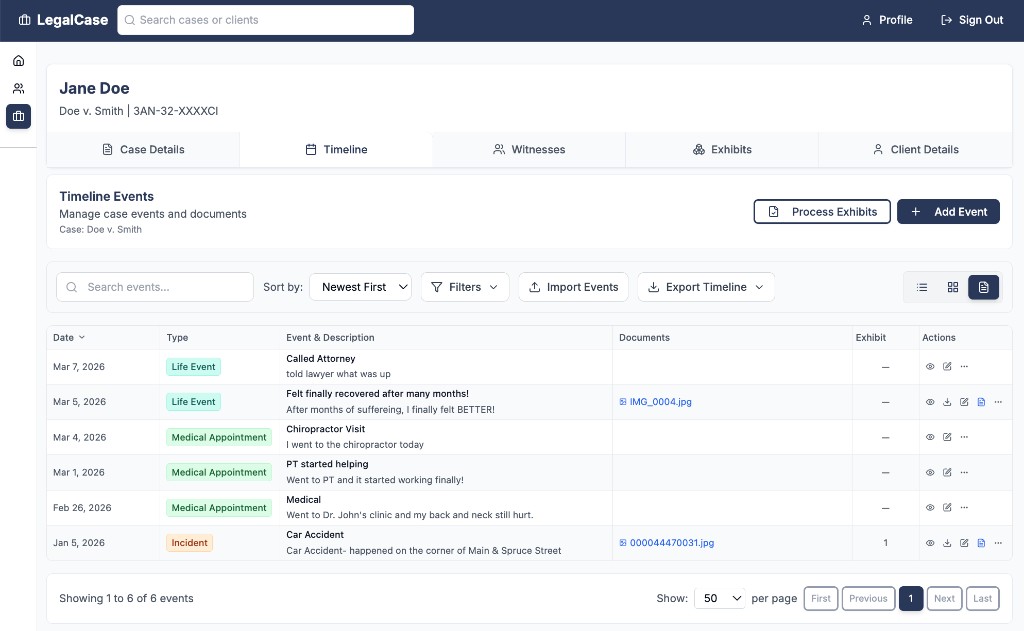Open the Exhibits tab
This screenshot has height=631, width=1024.
pos(722,149)
